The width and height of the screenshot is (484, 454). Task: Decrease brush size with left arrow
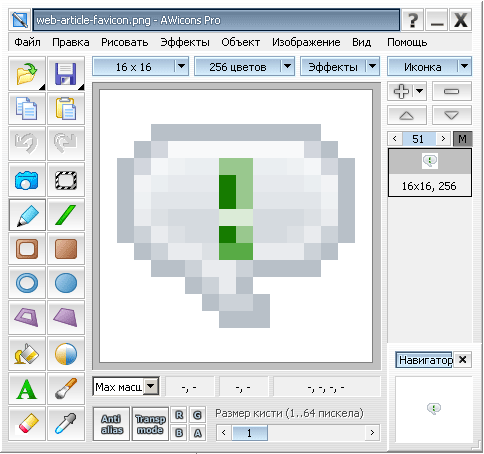[224, 433]
